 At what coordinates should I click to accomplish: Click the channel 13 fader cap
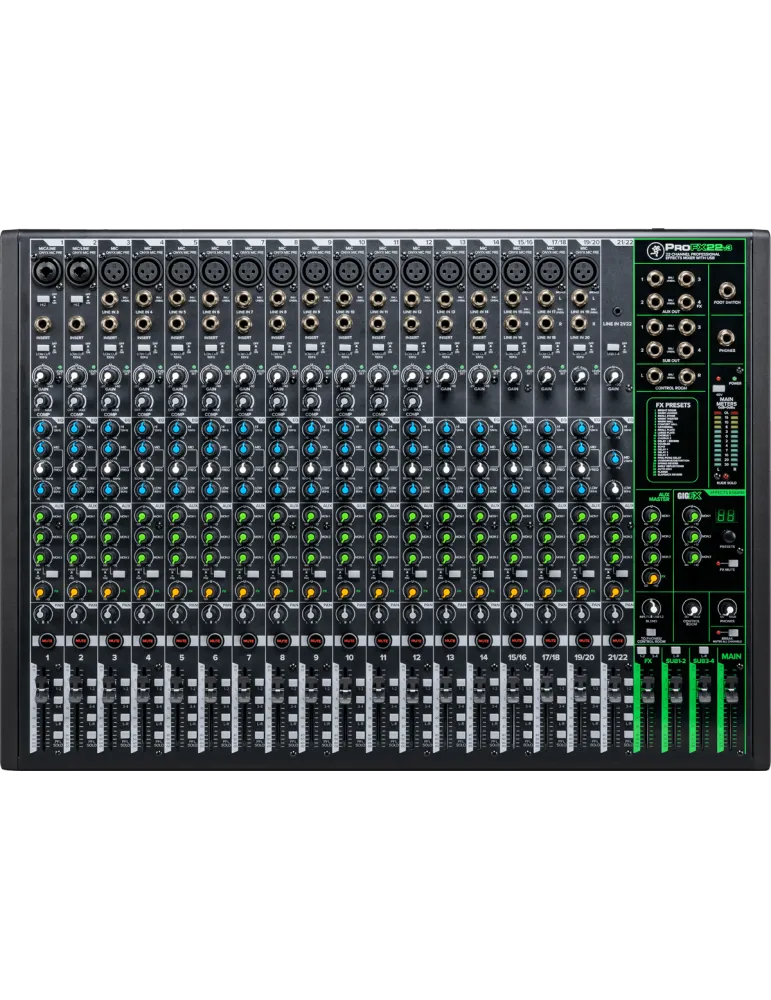pyautogui.click(x=444, y=691)
